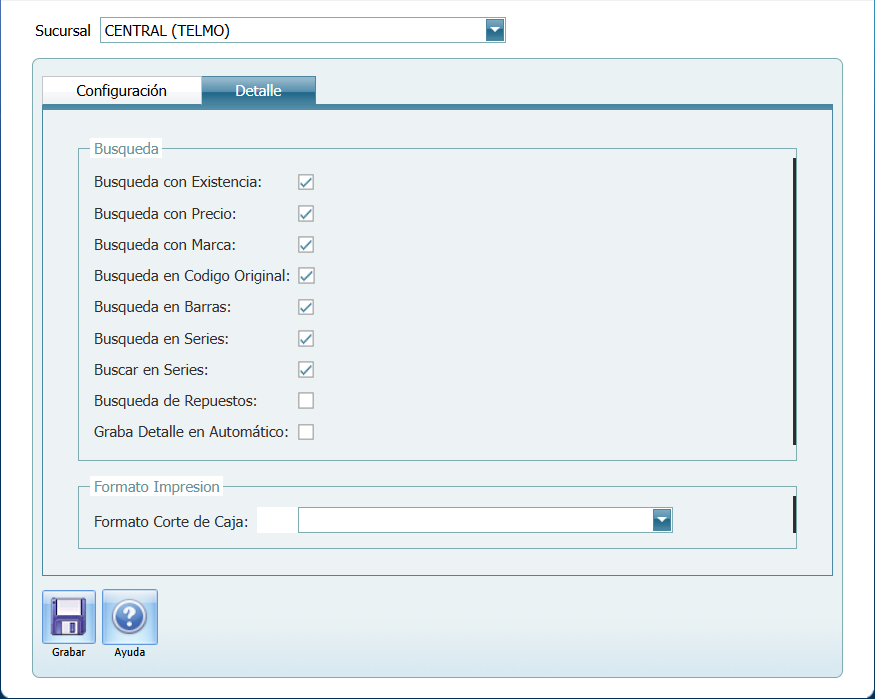The width and height of the screenshot is (875, 699).
Task: Click inside the Formato Corte de Caja field
Action: click(474, 520)
